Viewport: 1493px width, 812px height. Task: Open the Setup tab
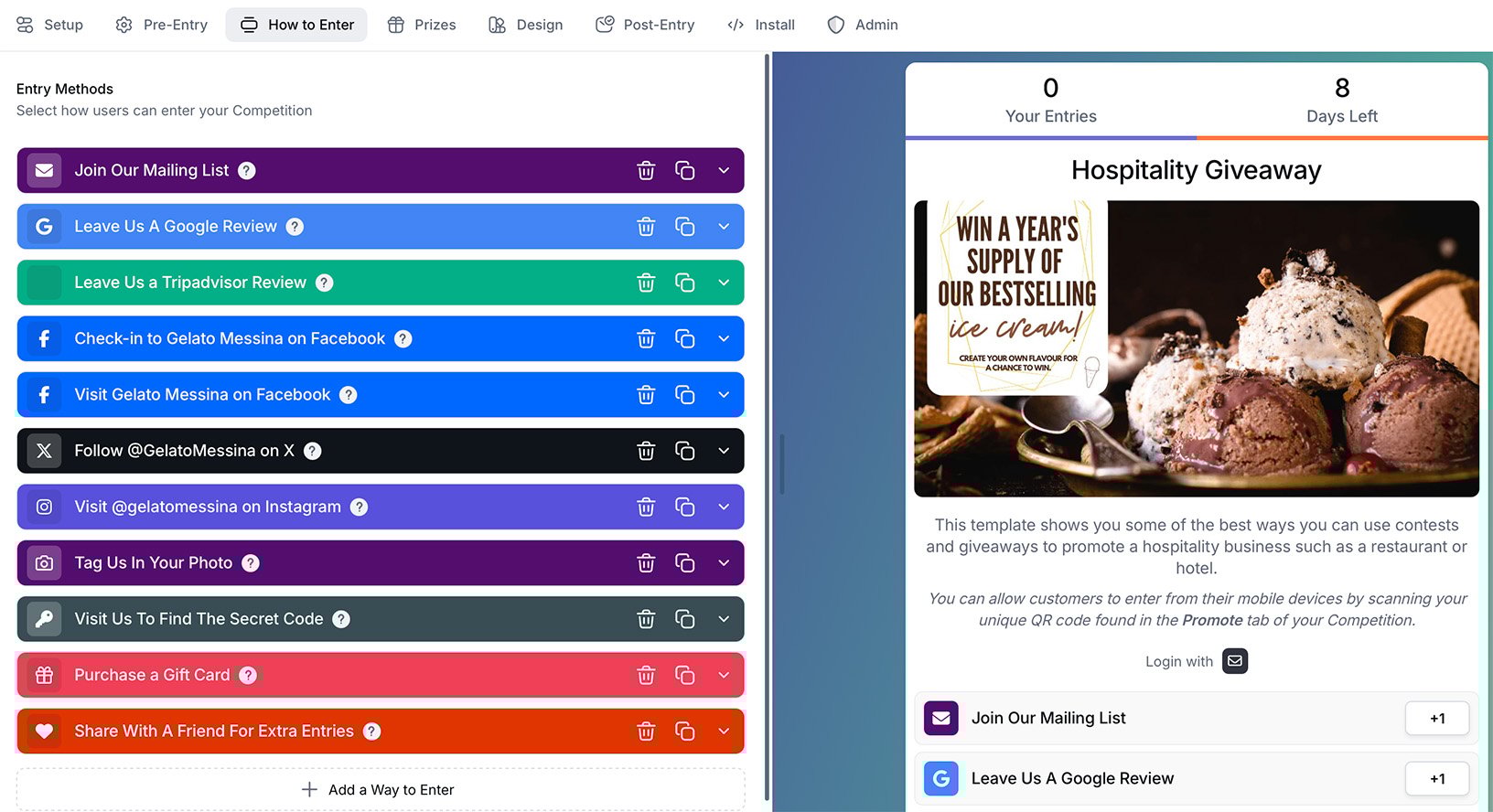pyautogui.click(x=50, y=25)
